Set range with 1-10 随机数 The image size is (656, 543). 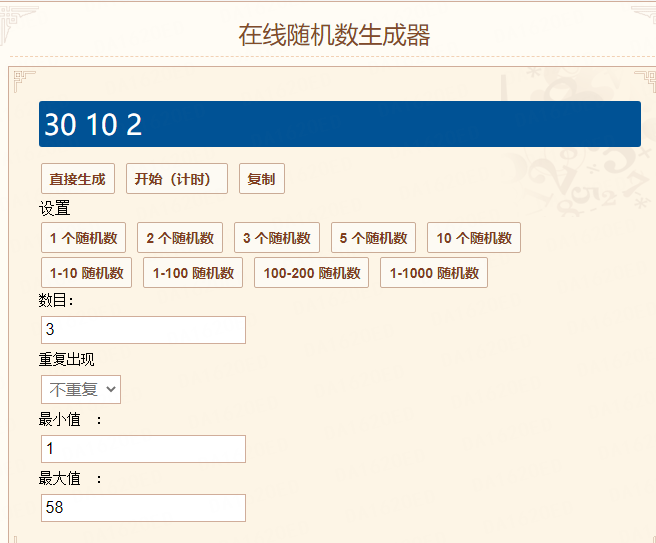coord(86,273)
